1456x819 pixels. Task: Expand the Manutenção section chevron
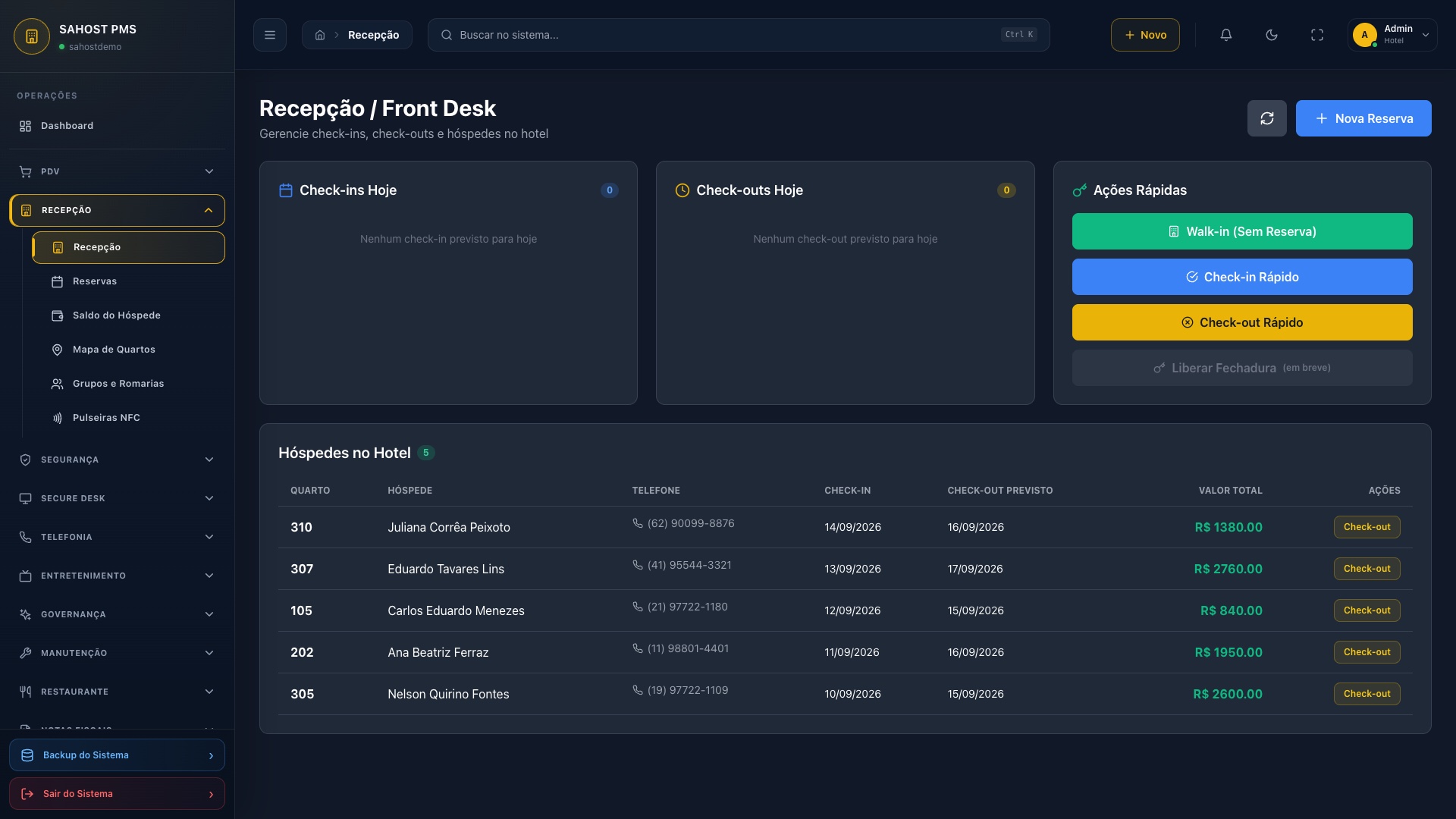[x=209, y=653]
